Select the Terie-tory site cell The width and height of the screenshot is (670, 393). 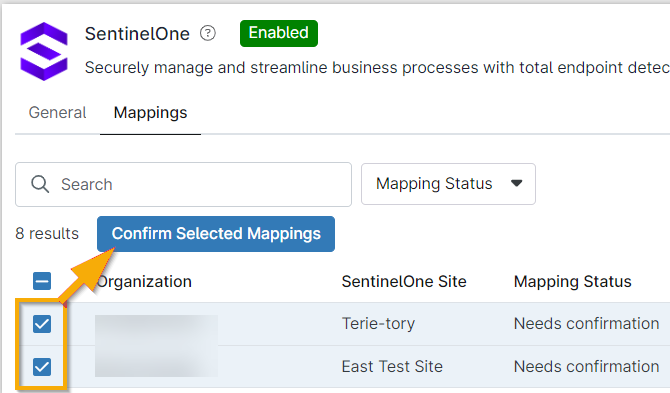coord(378,324)
